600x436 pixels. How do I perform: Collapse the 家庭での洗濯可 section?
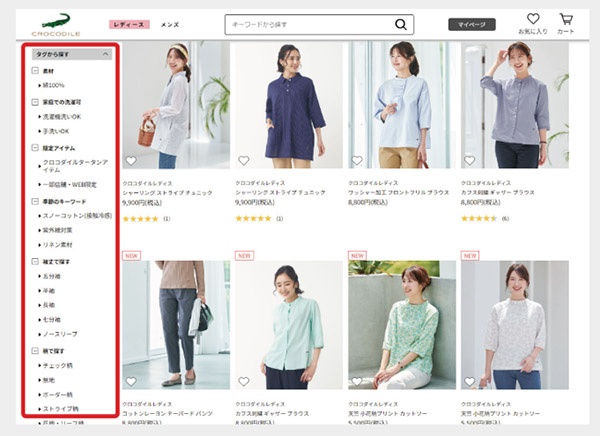coord(35,102)
